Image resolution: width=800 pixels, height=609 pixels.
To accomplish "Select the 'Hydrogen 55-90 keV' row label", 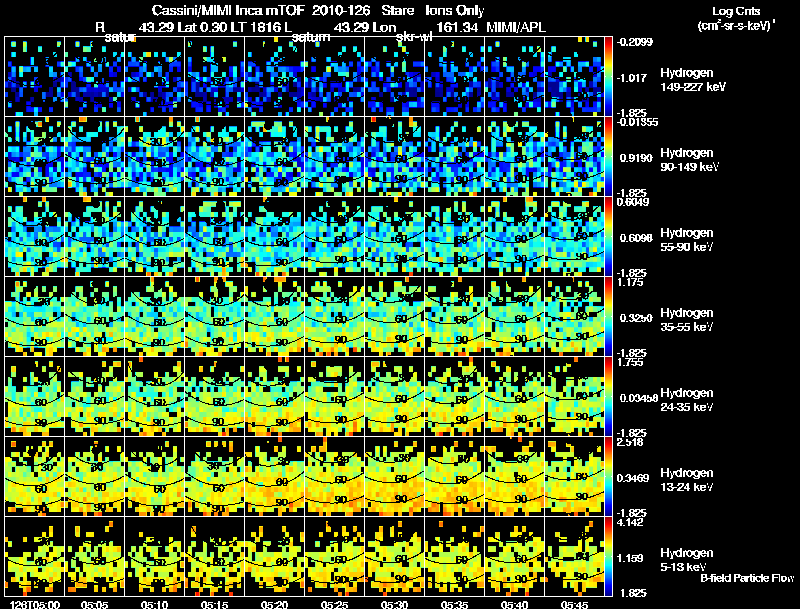I will [x=687, y=240].
